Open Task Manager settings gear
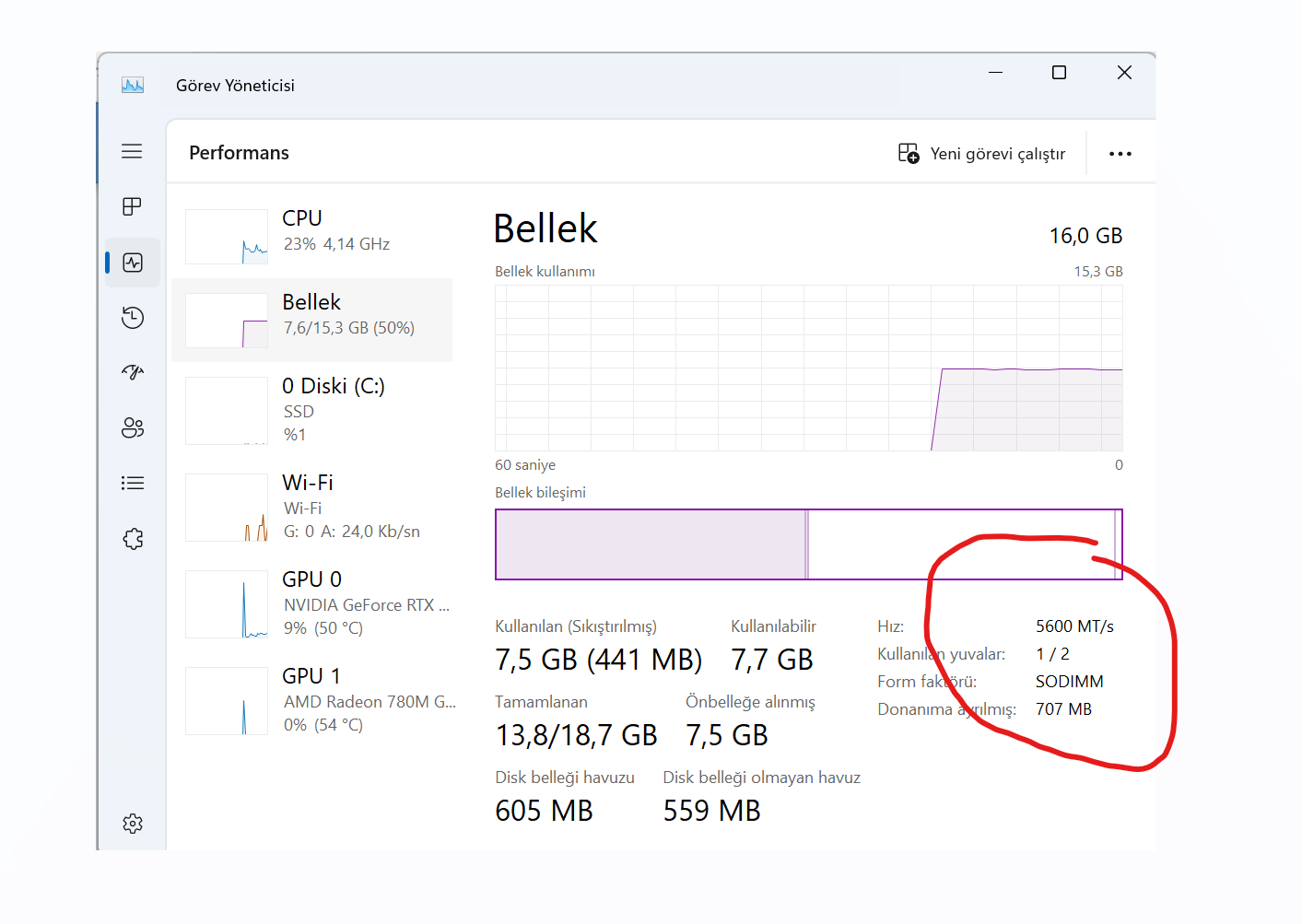This screenshot has height=924, width=1302. click(x=133, y=824)
